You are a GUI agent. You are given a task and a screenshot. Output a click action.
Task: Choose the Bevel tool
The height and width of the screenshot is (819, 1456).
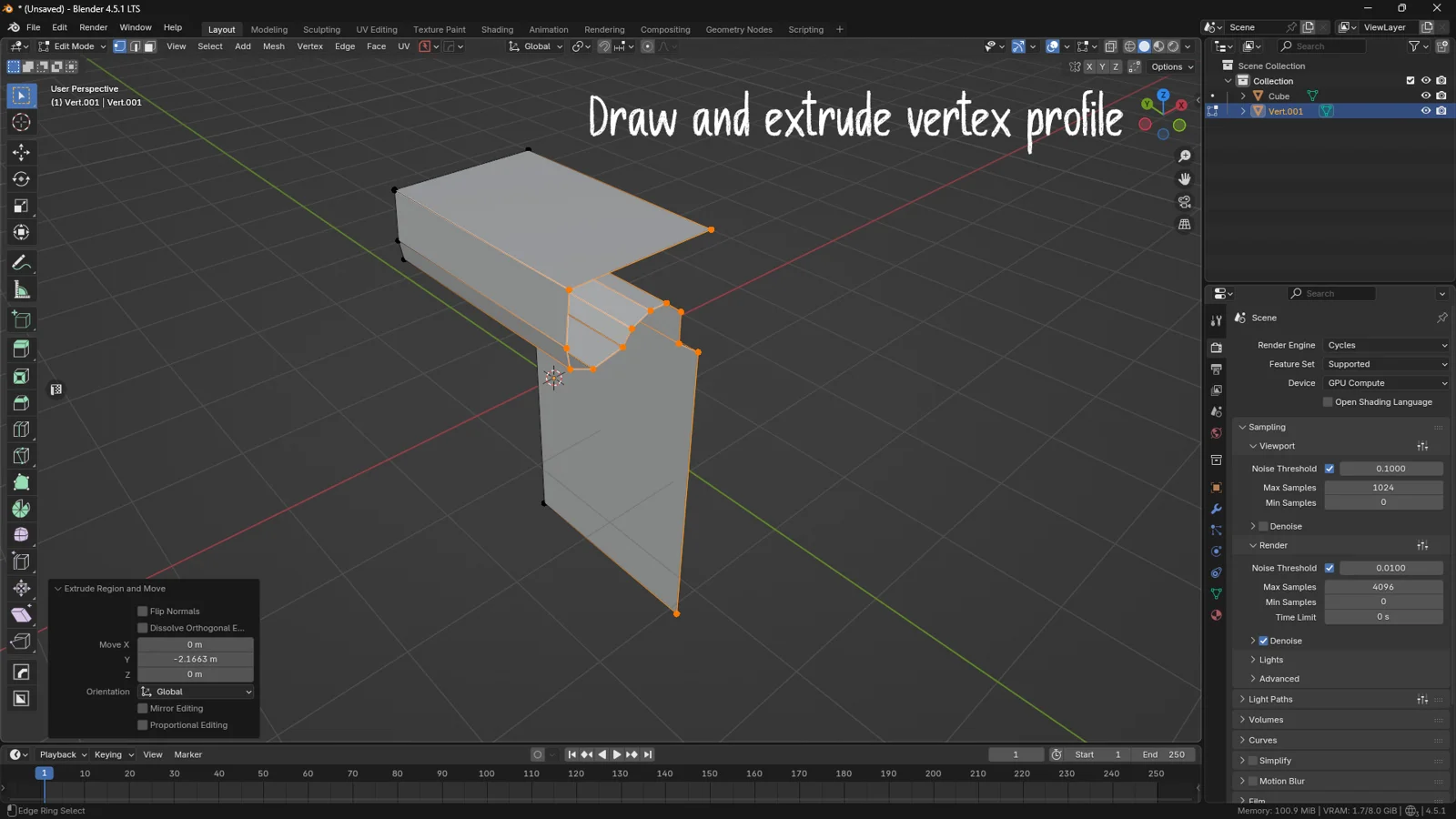coord(21,403)
